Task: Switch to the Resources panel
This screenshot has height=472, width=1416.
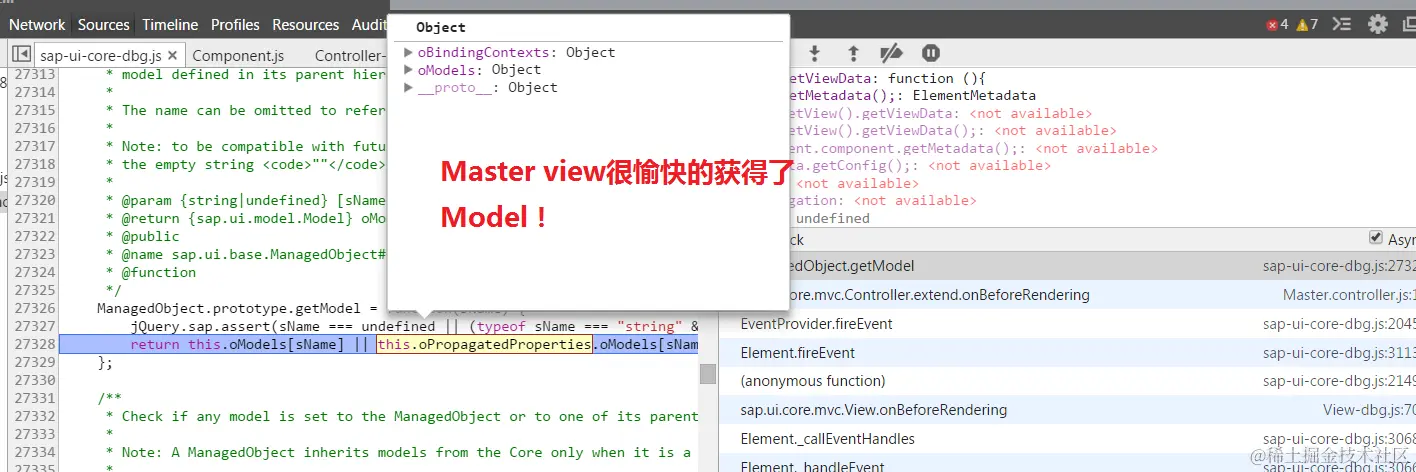Action: coord(306,24)
